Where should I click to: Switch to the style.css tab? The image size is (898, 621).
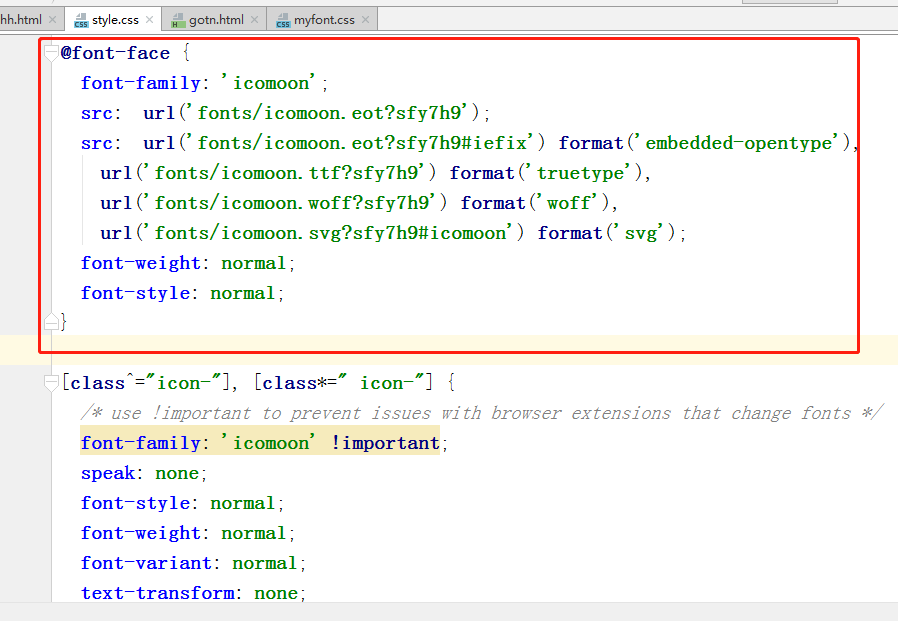click(x=115, y=20)
